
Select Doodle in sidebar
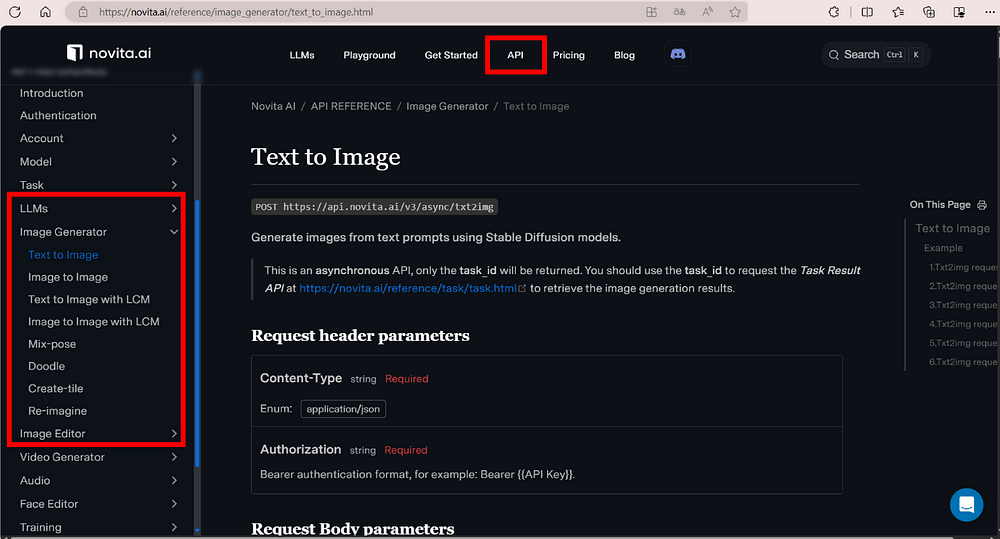pyautogui.click(x=47, y=366)
